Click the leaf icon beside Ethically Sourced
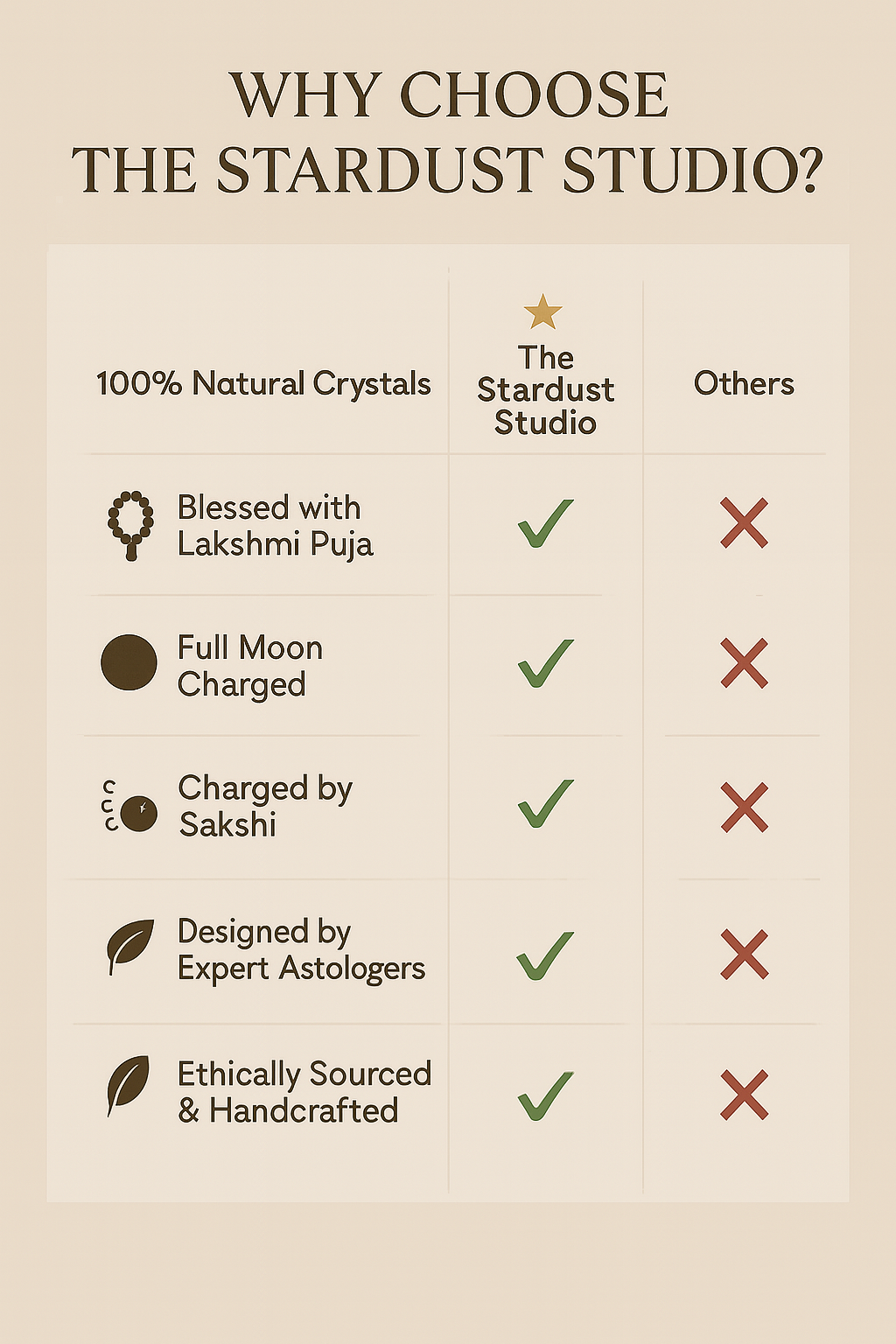 pos(128,1085)
